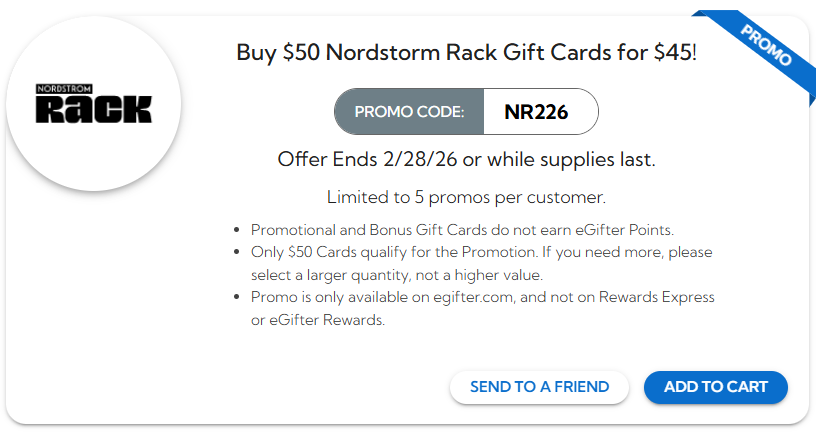Add the gift card to cart
826x432 pixels.
(715, 387)
